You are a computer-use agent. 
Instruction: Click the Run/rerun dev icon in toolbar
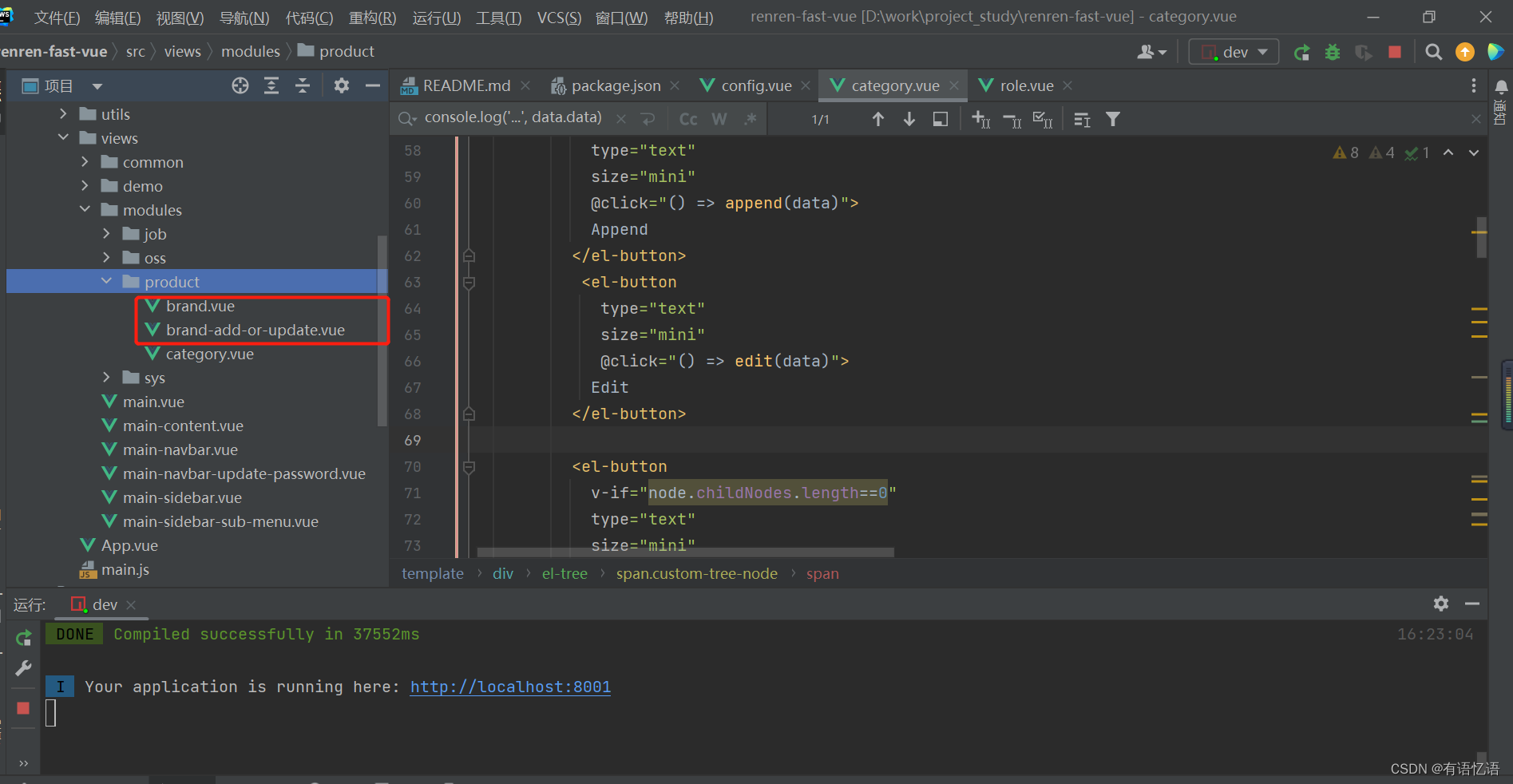1301,52
